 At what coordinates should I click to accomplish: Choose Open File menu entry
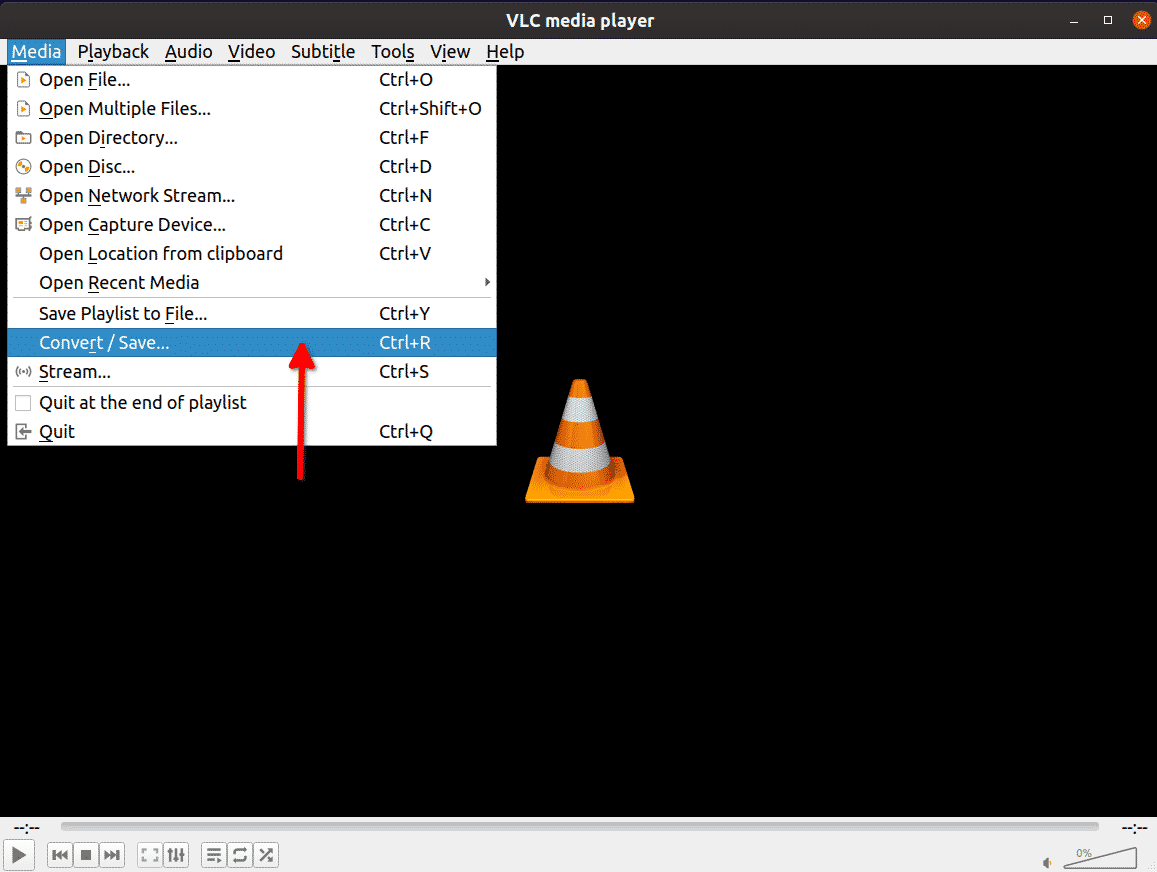252,80
